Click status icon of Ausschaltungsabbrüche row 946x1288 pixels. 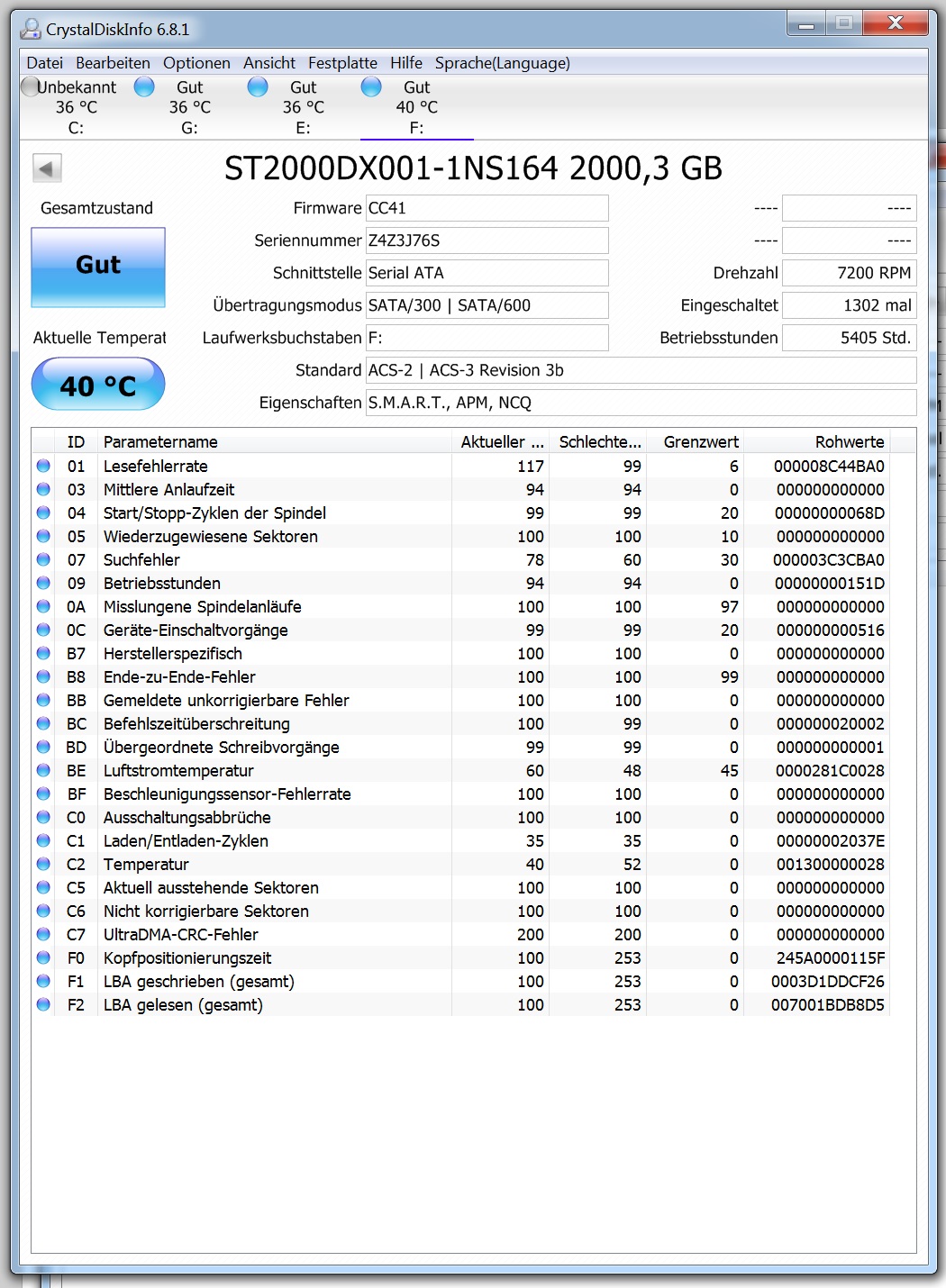(x=43, y=817)
